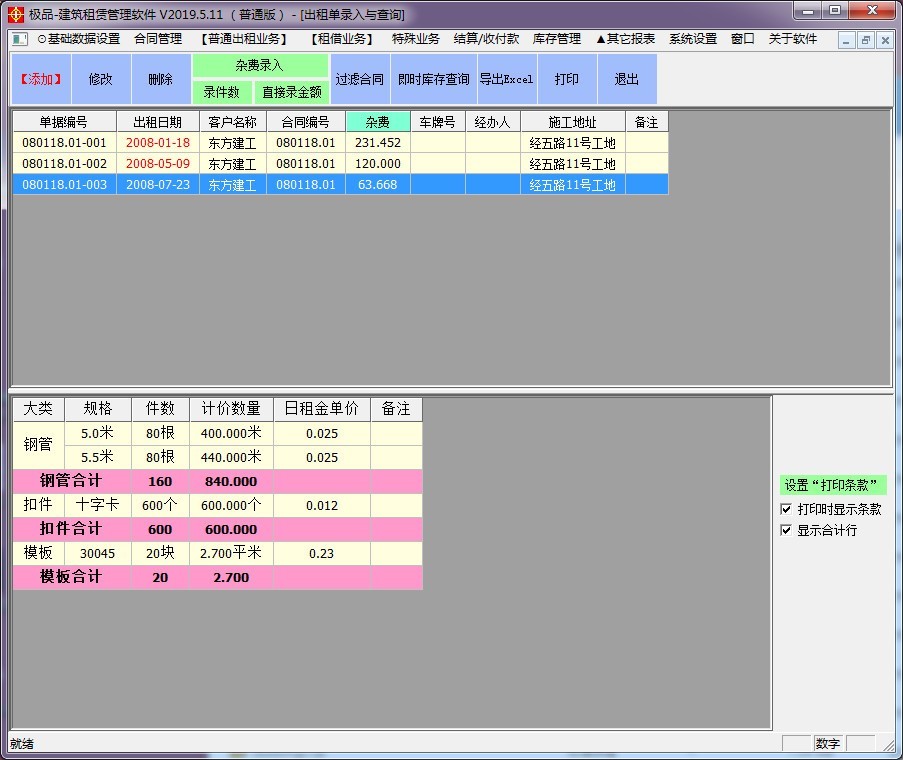Select the row with 单据编号 080118.01-002
The width and height of the screenshot is (903, 760).
pyautogui.click(x=64, y=164)
